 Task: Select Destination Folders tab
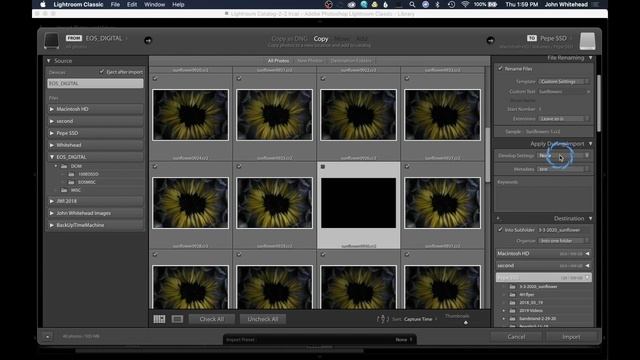(x=351, y=61)
